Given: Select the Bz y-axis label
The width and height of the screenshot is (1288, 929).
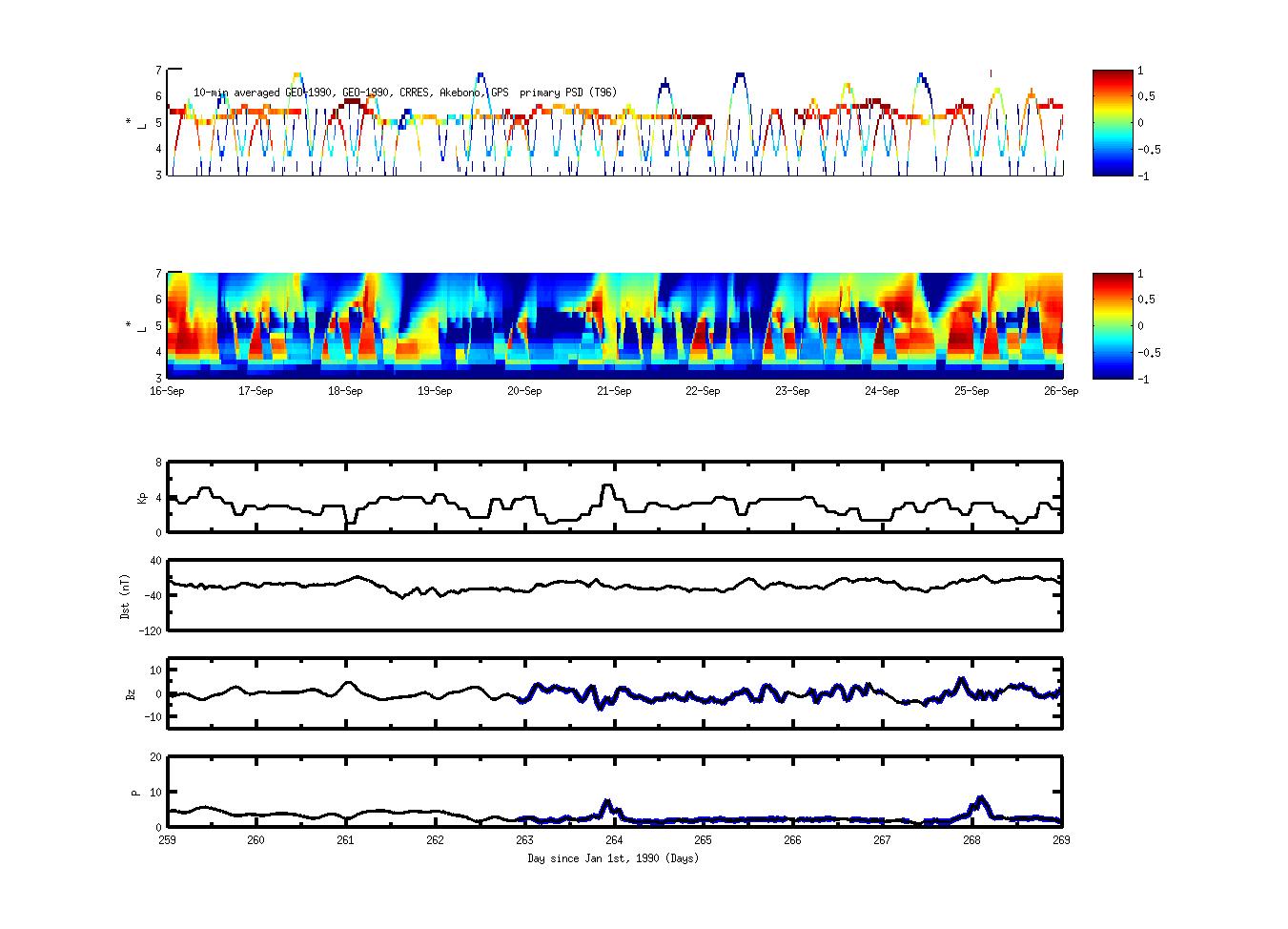Looking at the screenshot, I should (131, 693).
